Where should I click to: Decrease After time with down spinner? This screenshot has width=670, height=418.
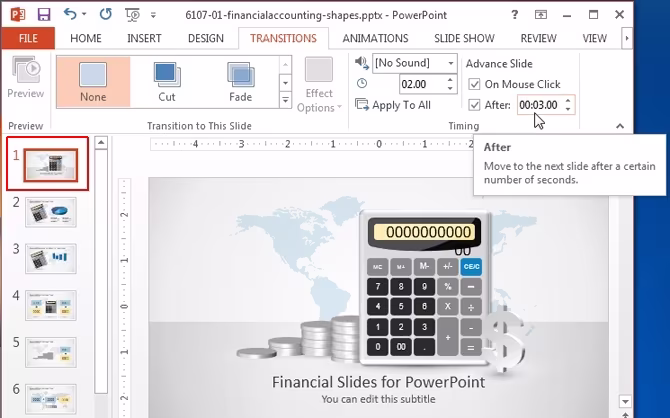pyautogui.click(x=567, y=109)
